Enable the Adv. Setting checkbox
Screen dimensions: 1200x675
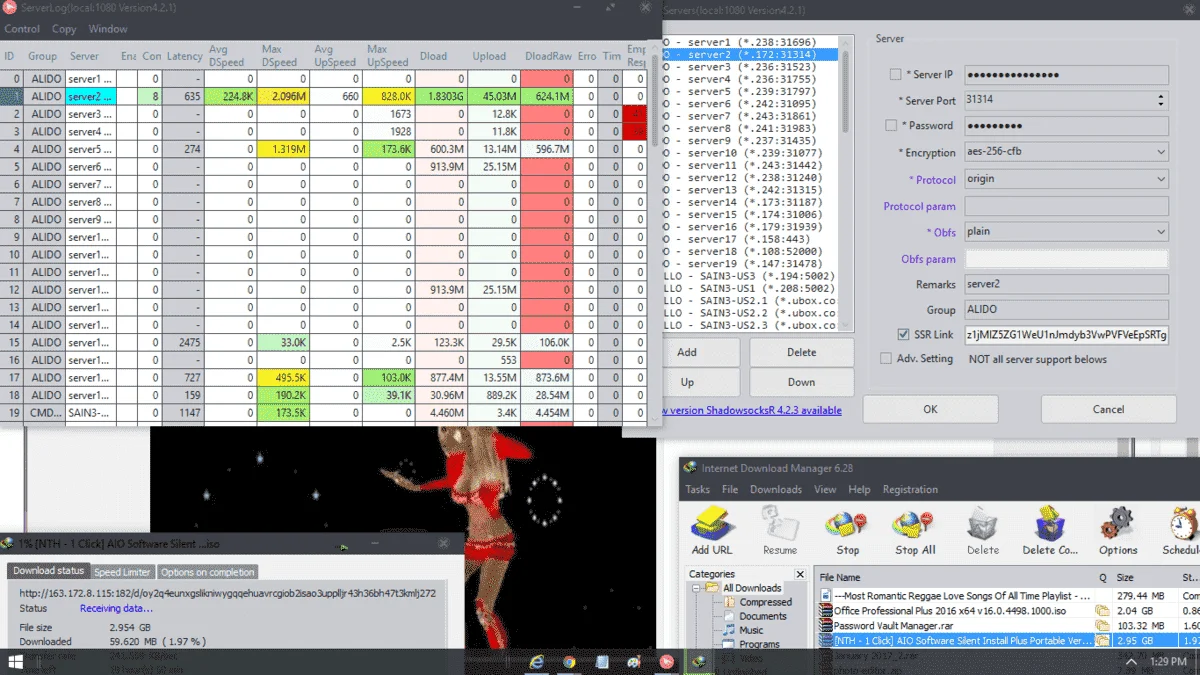coord(886,358)
